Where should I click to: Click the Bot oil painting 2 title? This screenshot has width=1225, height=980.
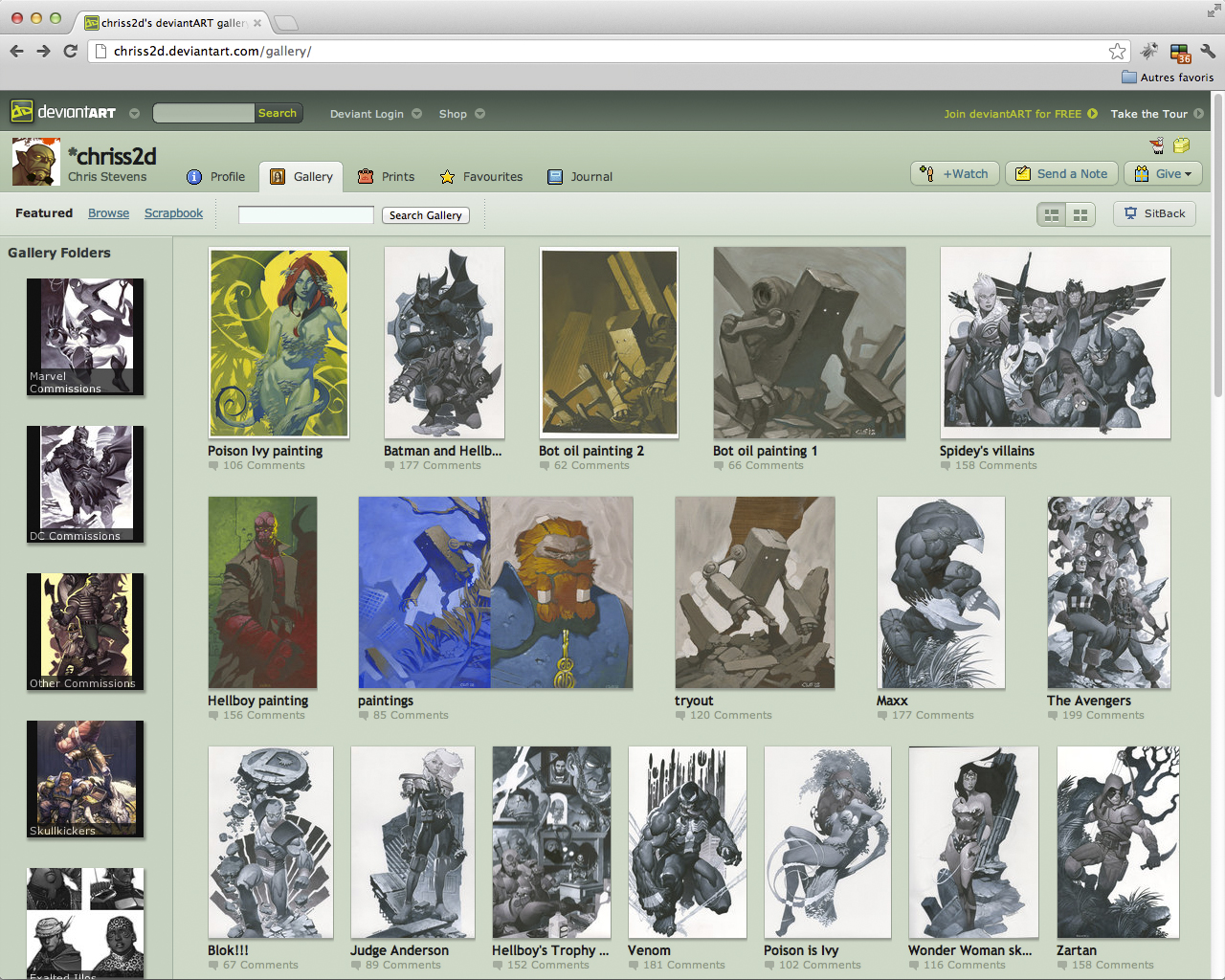591,451
